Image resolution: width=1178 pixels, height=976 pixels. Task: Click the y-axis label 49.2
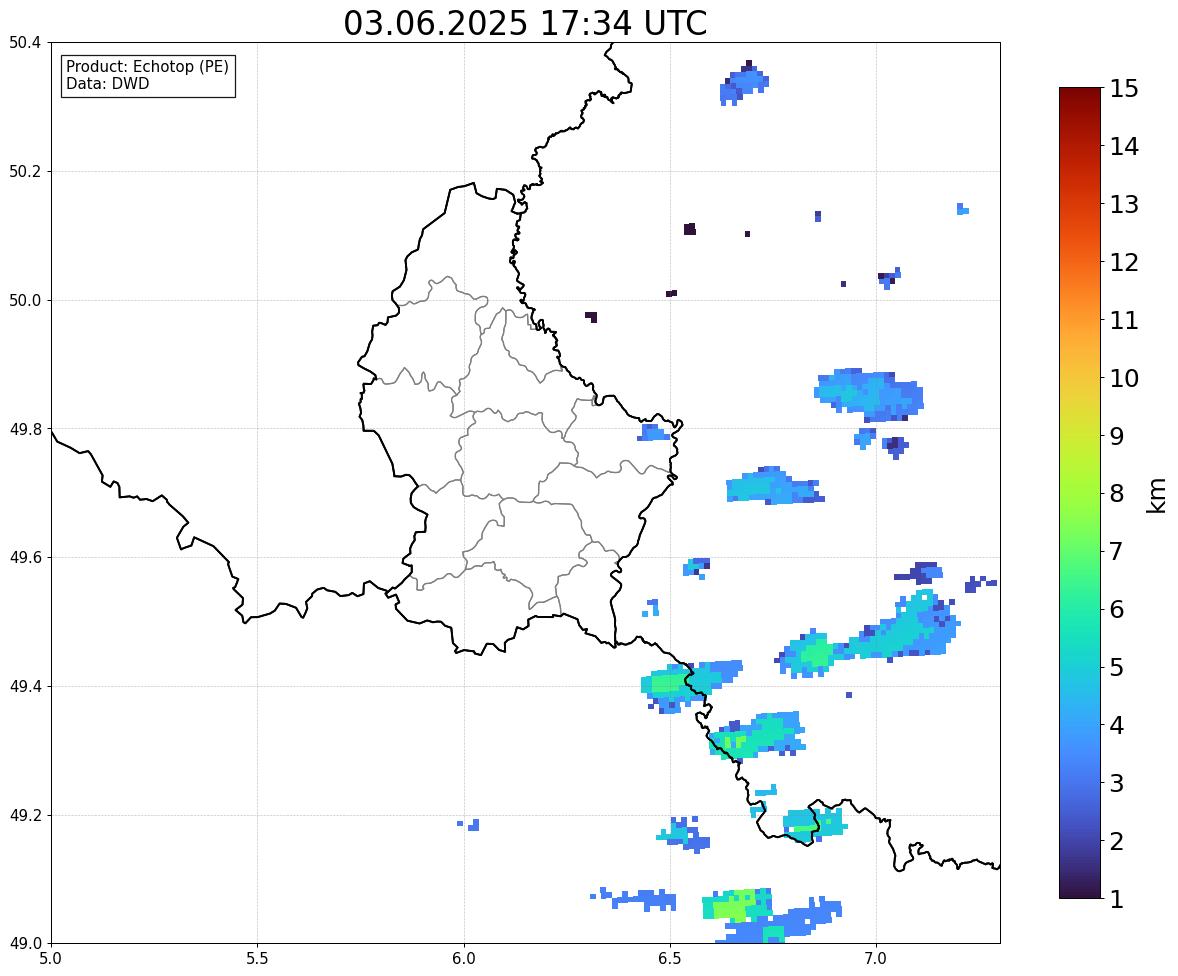[25, 815]
